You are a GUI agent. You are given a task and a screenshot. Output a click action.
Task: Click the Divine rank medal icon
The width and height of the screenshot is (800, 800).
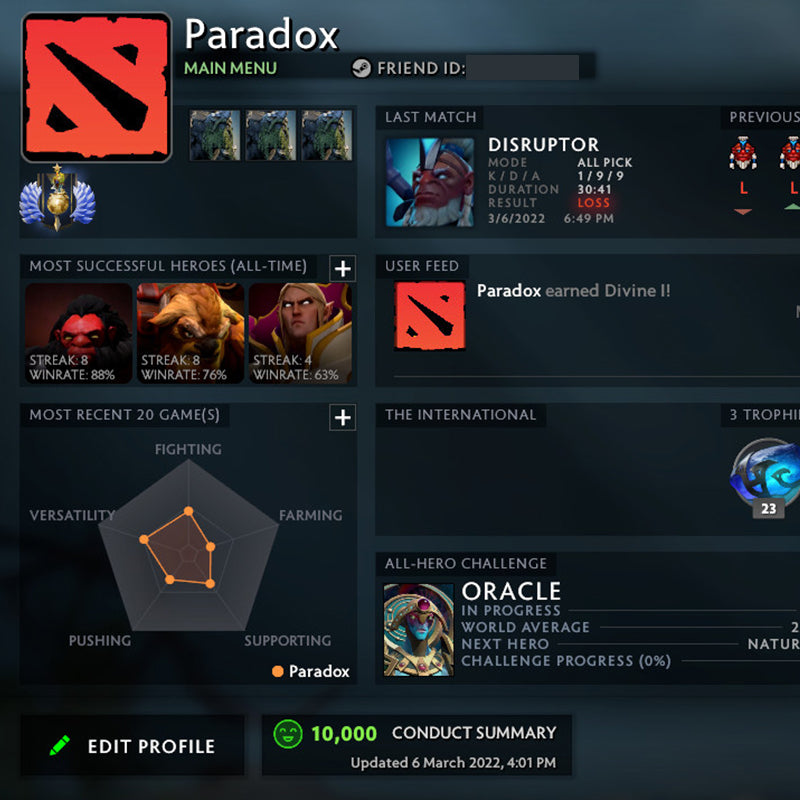[x=57, y=198]
